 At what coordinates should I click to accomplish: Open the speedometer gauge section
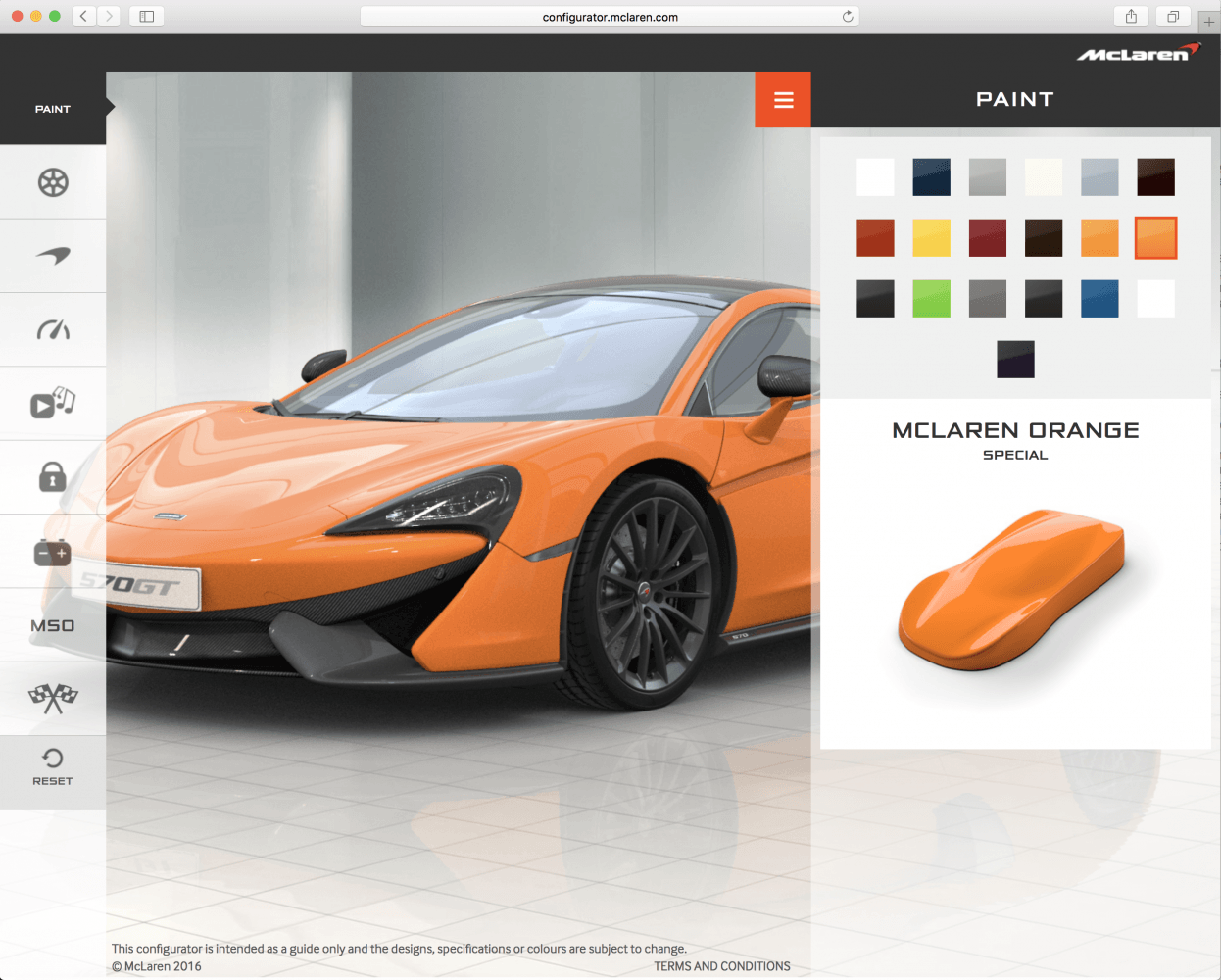coord(53,329)
